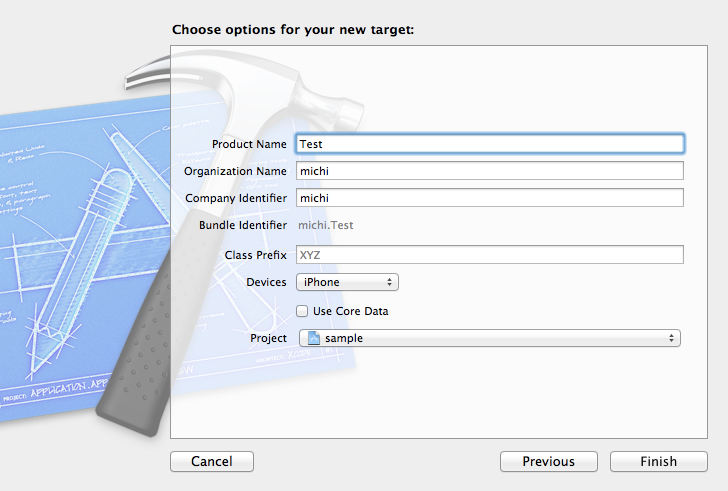Click the Finish button
This screenshot has width=728, height=491.
(658, 461)
